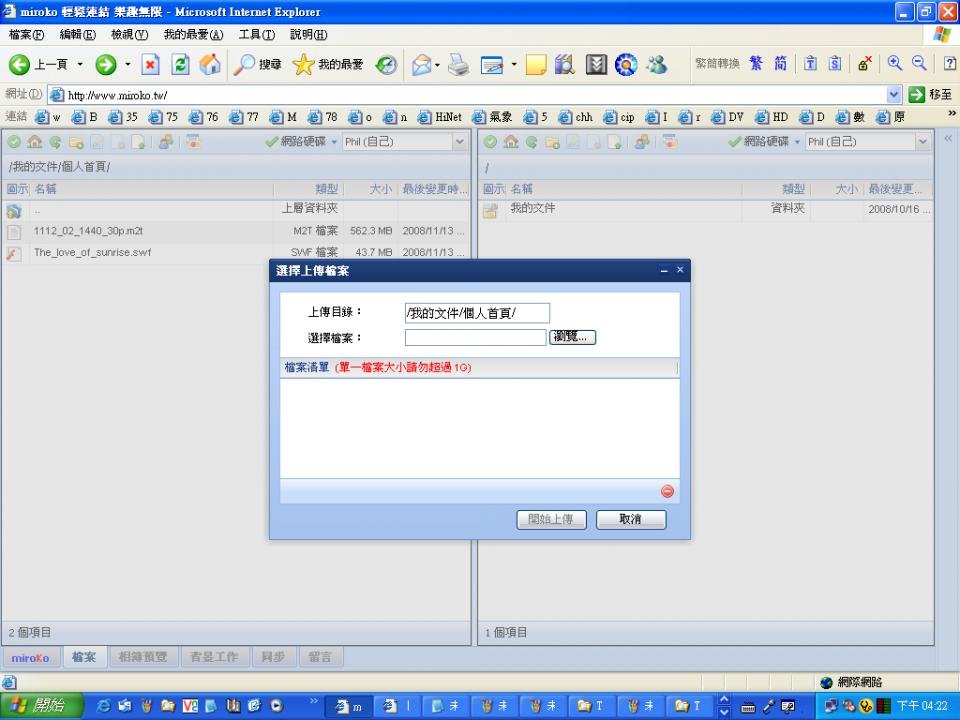Open the 氣象 link in links bar
This screenshot has width=960, height=720.
click(492, 117)
